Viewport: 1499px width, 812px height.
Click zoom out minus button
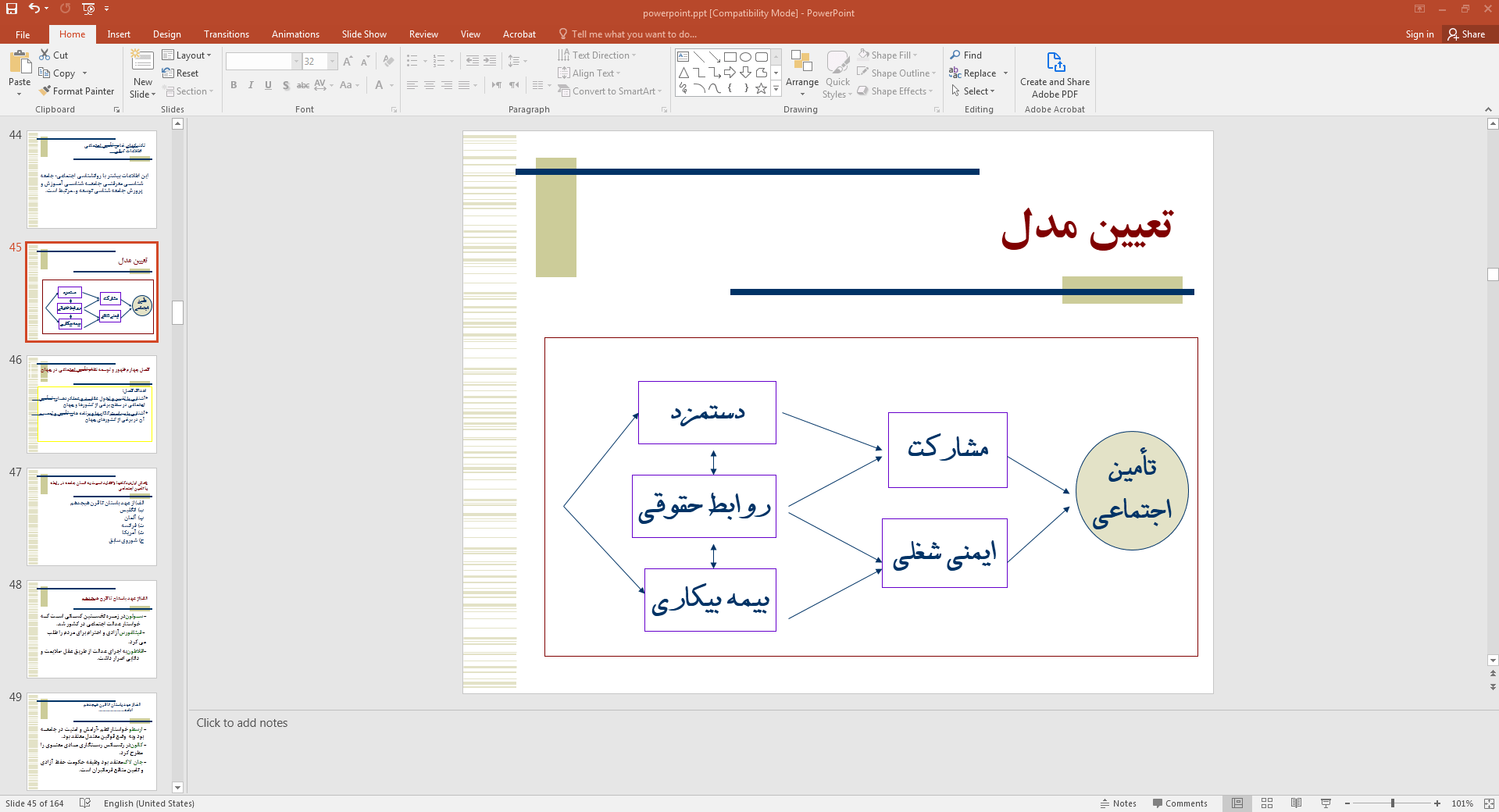1347,803
